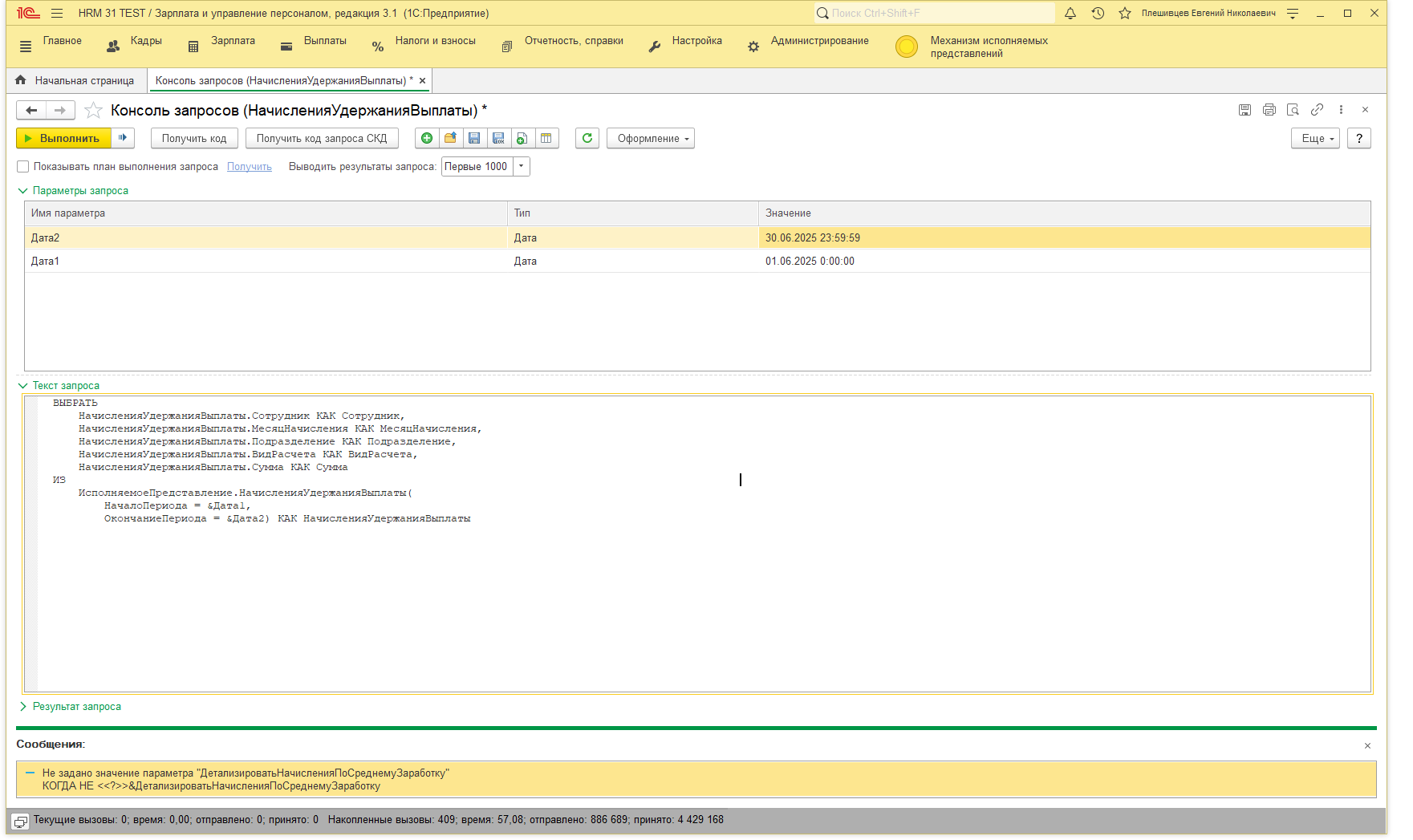This screenshot has height=840, width=1413.
Task: Click the 1C logo icon
Action: tap(28, 13)
